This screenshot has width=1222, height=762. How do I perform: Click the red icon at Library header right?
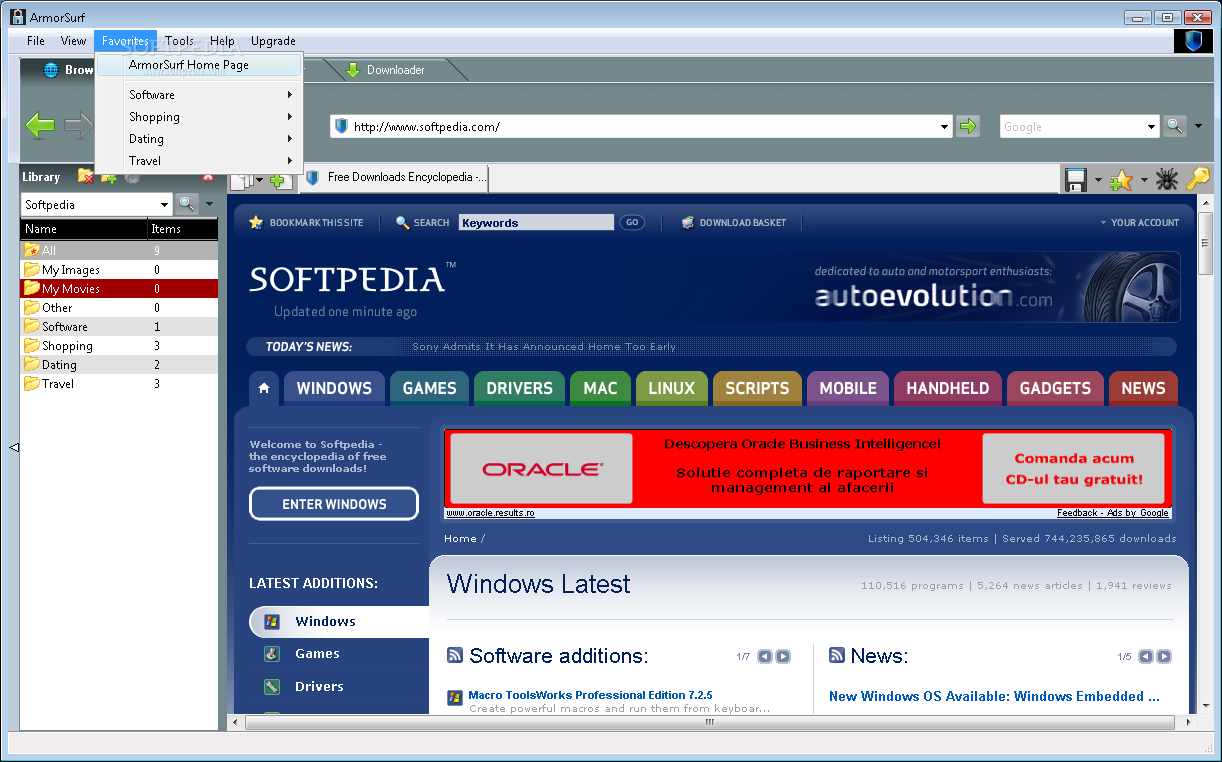pos(208,177)
